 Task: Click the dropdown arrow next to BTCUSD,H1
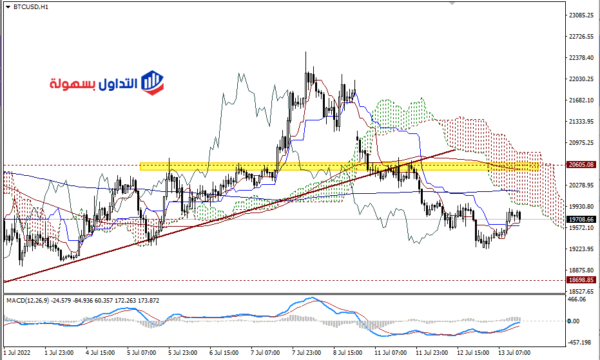point(8,7)
